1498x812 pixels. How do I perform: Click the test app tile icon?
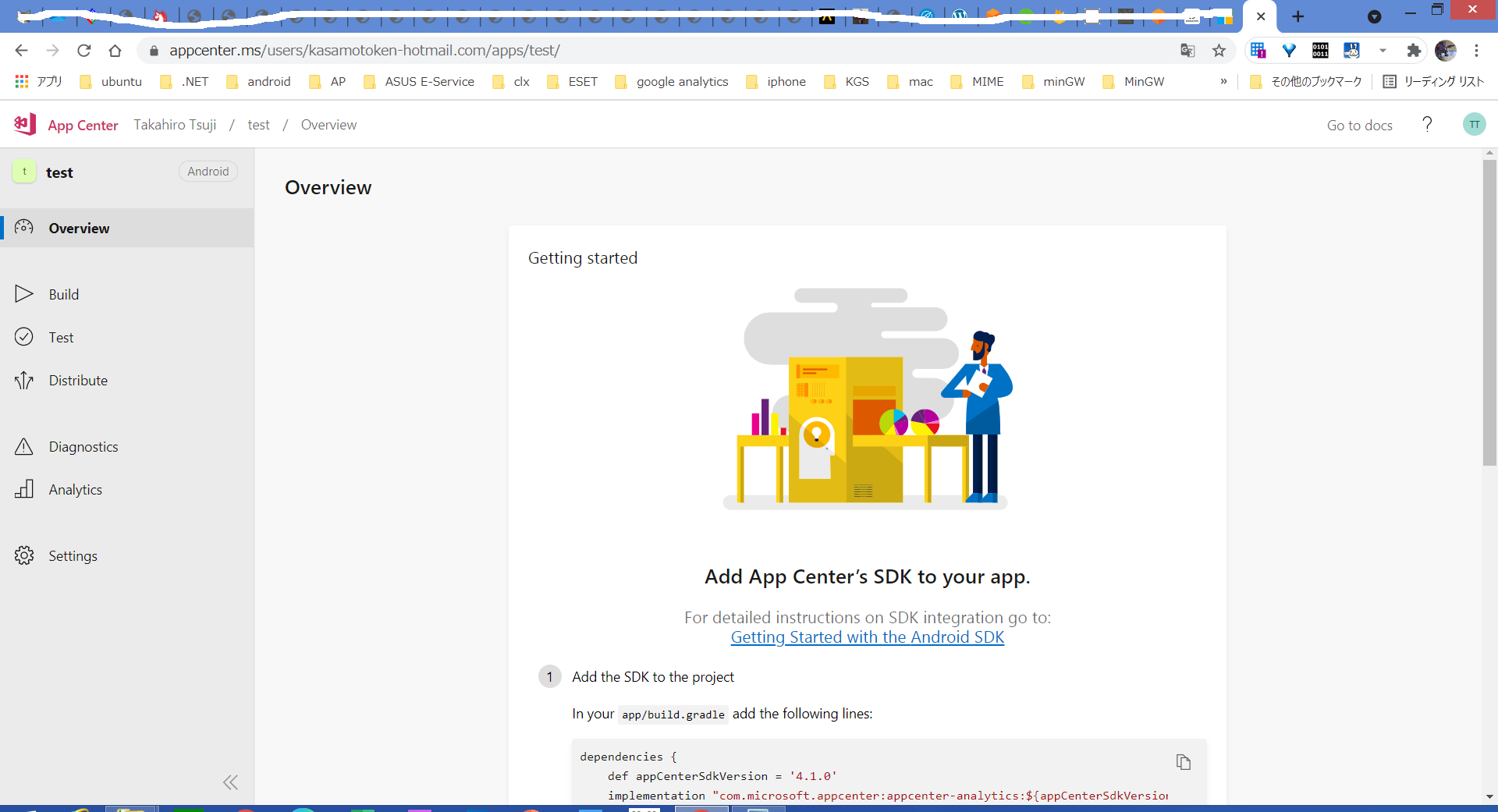click(x=24, y=172)
